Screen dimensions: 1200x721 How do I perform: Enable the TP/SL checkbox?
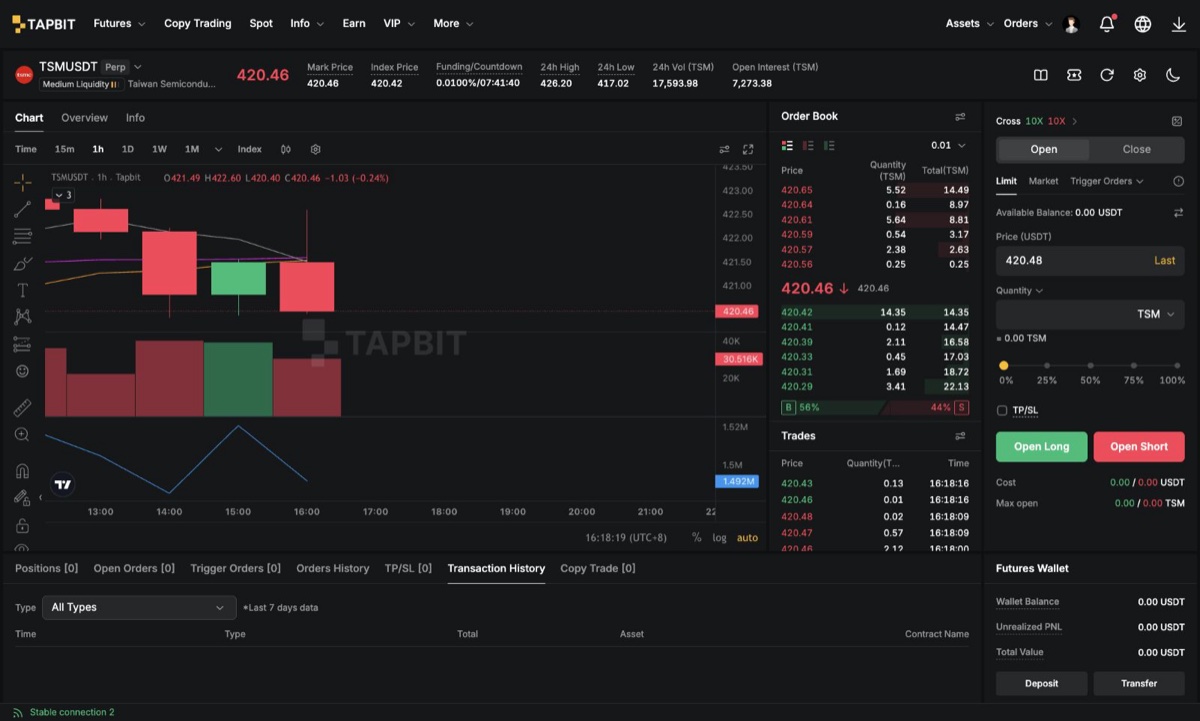tap(1002, 410)
